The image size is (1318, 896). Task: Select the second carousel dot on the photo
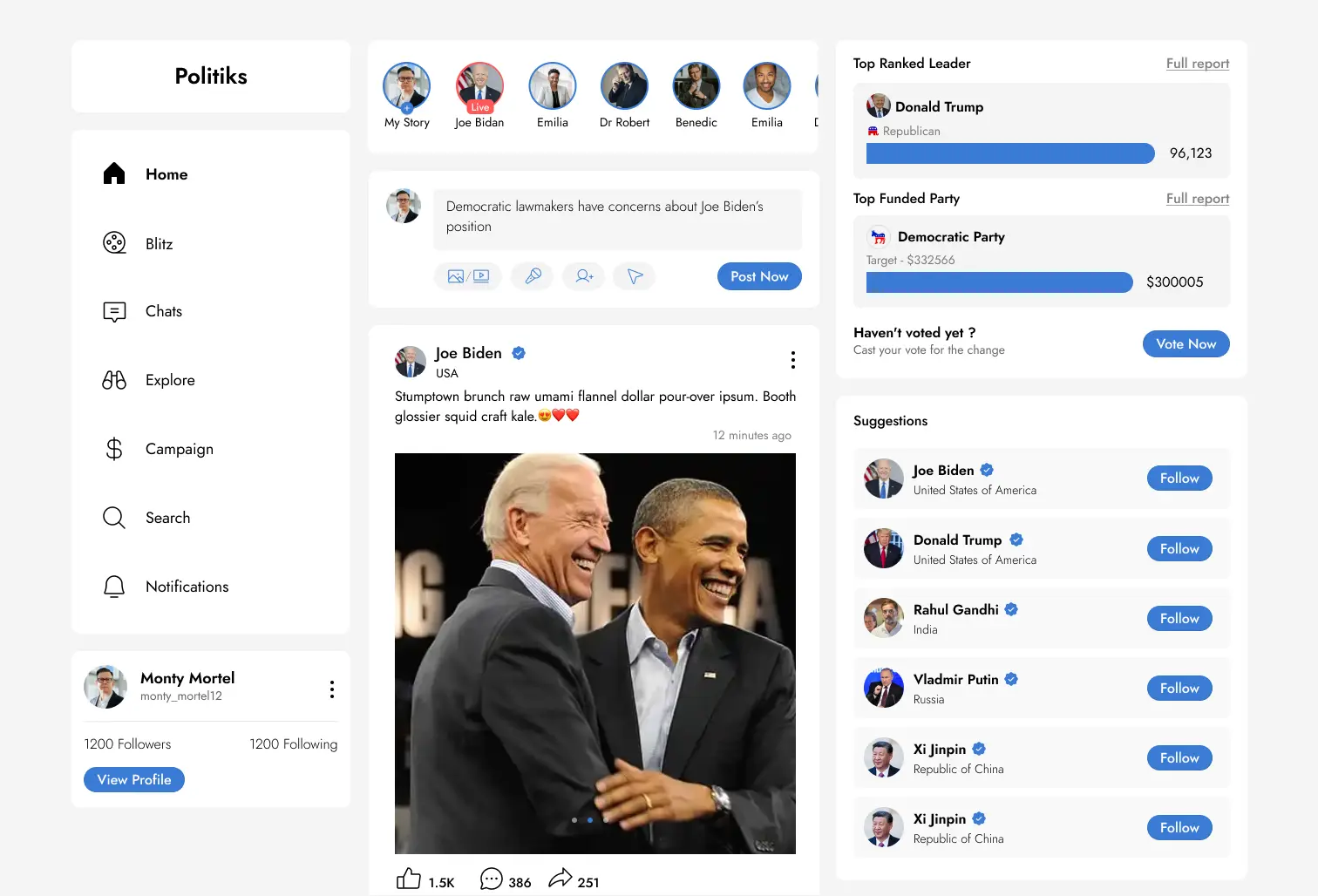pos(589,820)
